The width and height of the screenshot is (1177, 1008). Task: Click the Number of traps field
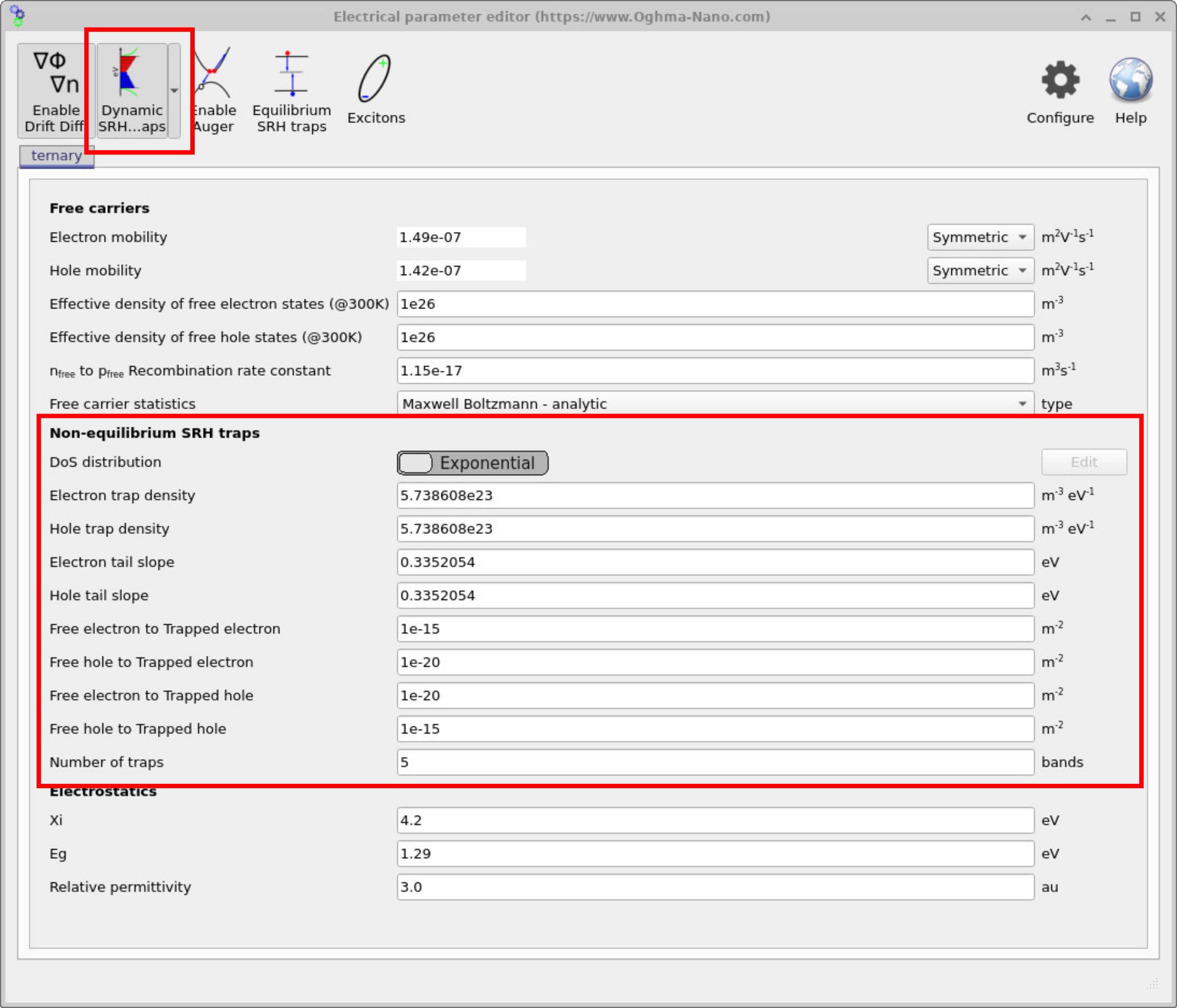(x=715, y=762)
